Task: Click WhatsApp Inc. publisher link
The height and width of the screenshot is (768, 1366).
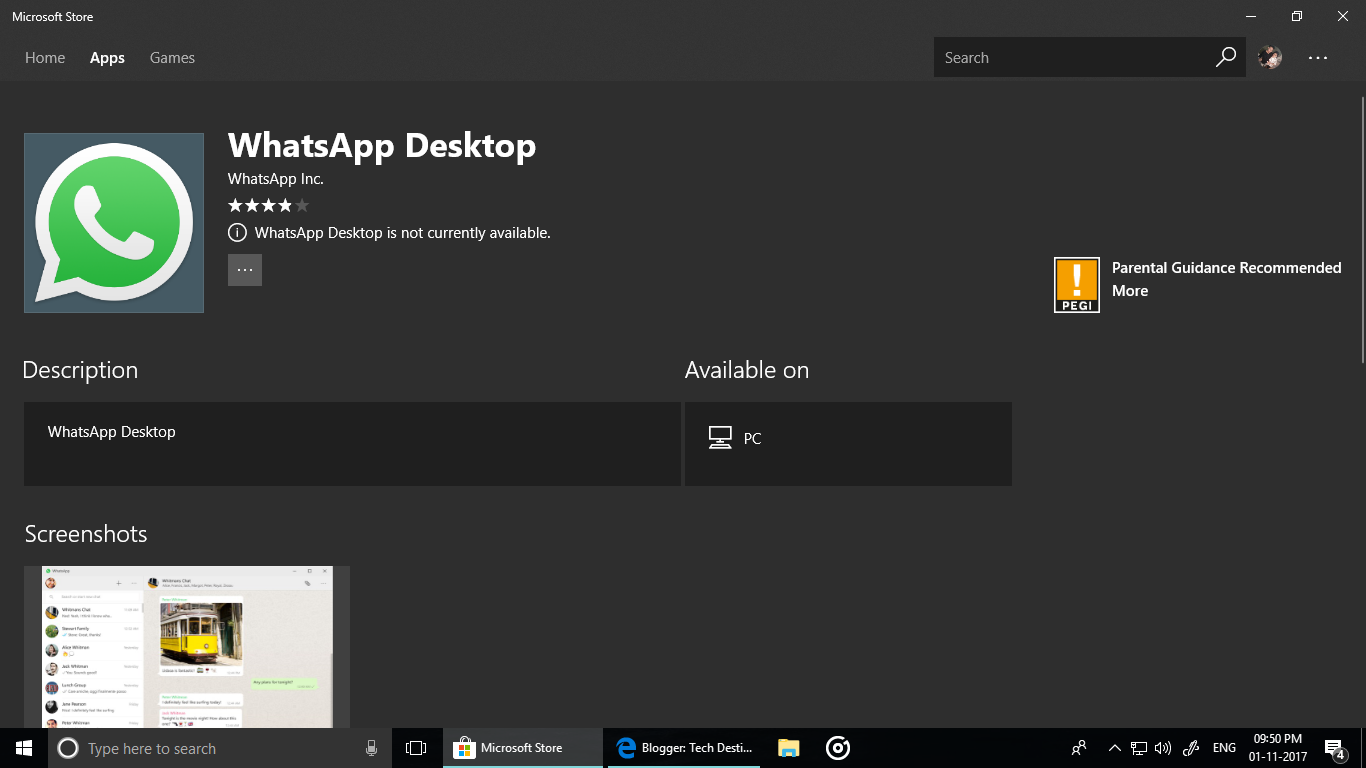Action: [276, 179]
